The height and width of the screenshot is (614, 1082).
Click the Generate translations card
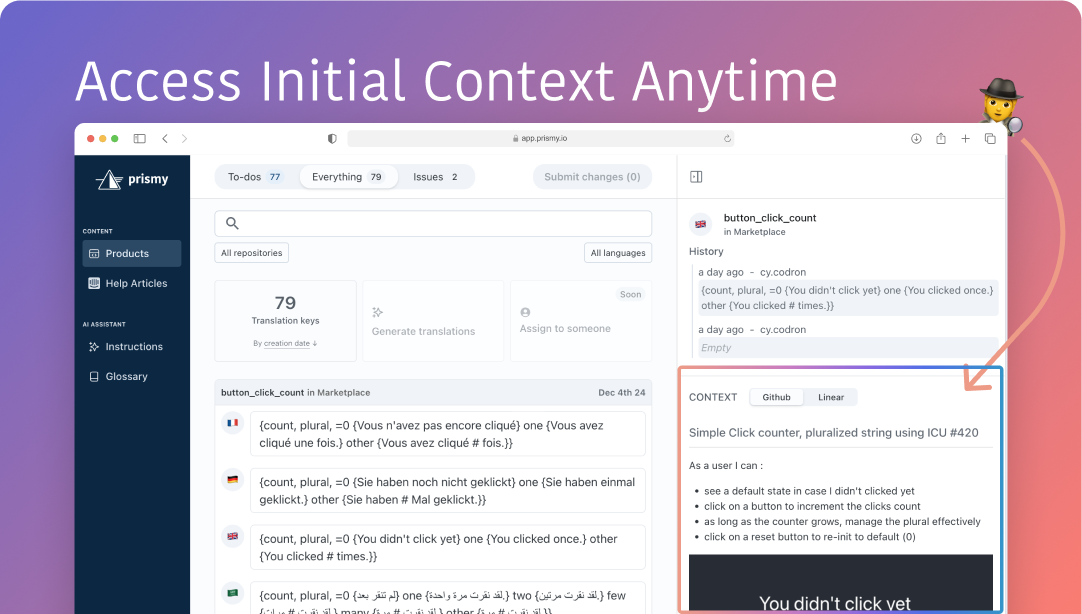[x=432, y=321]
